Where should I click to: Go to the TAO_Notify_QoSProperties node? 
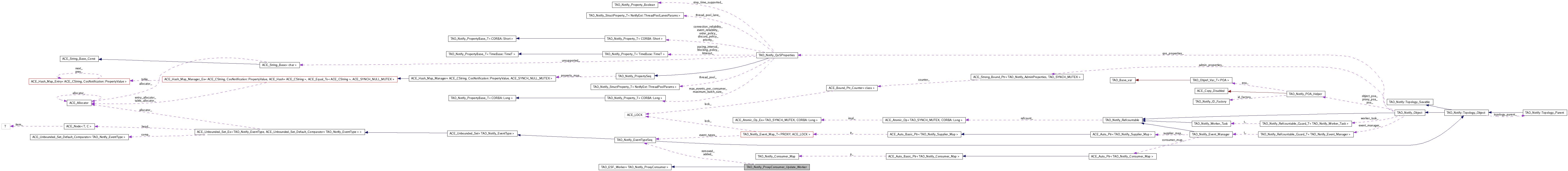[777, 55]
